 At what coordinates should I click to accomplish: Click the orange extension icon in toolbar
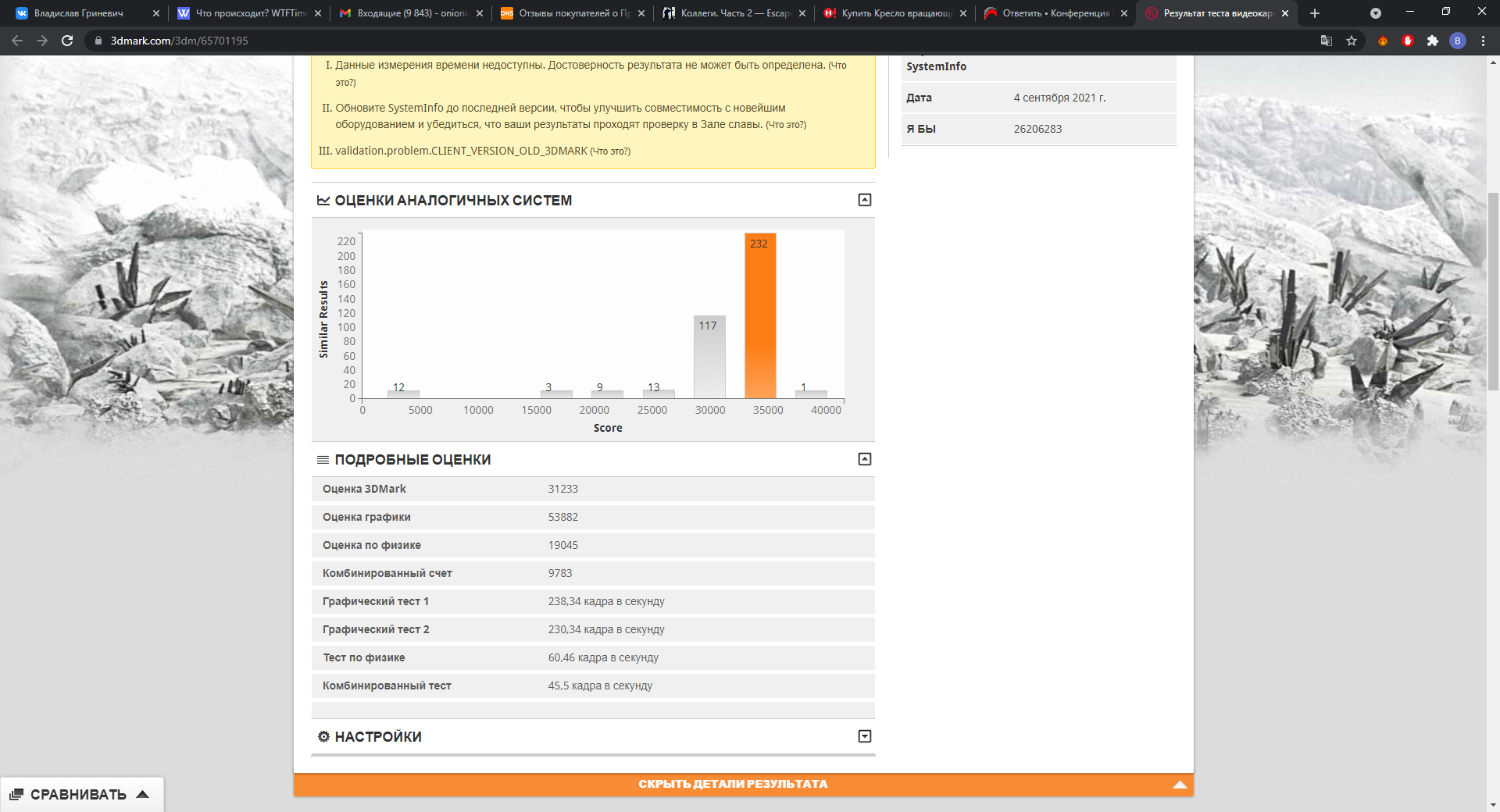tap(1383, 41)
